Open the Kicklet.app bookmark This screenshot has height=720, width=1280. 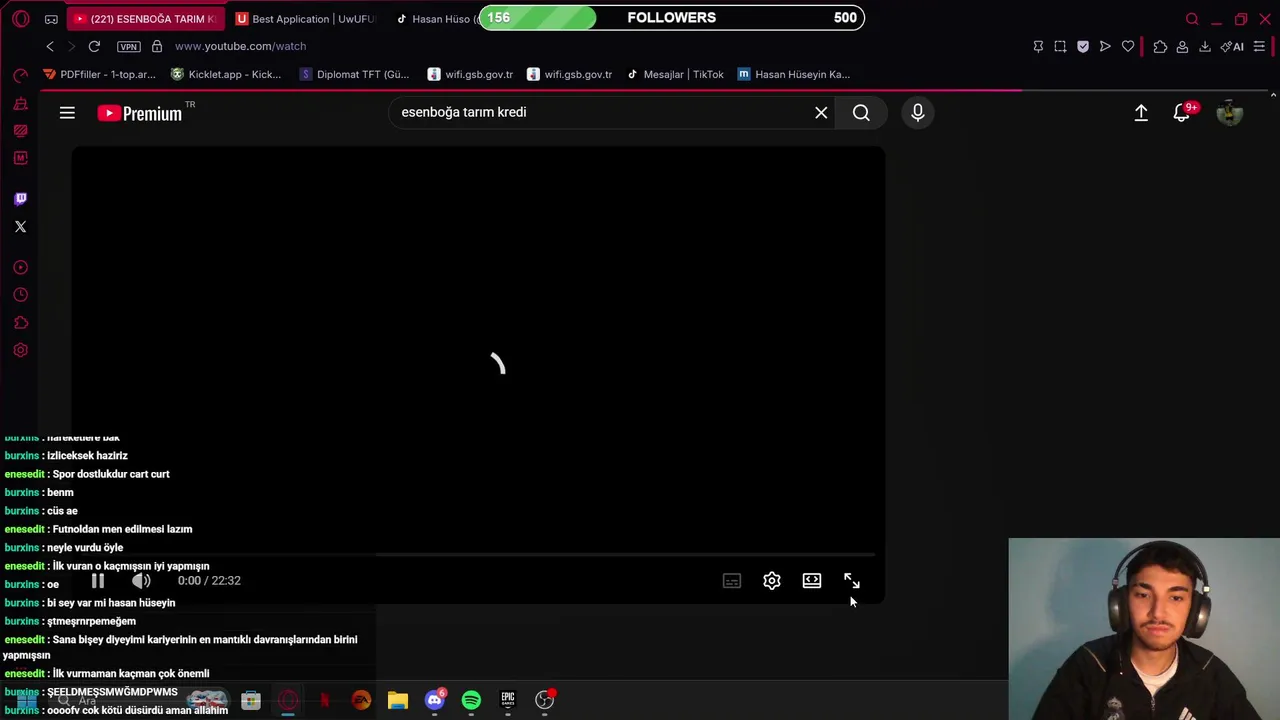[226, 74]
